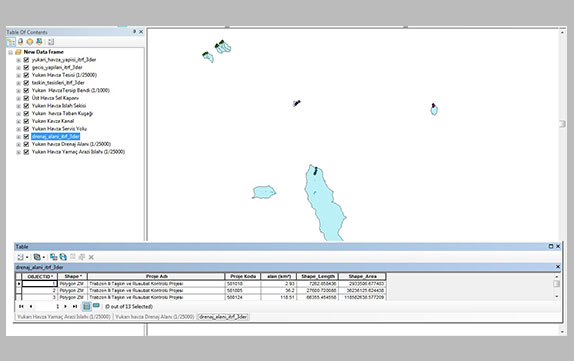Click map view scrollbar up arrow

(x=563, y=32)
